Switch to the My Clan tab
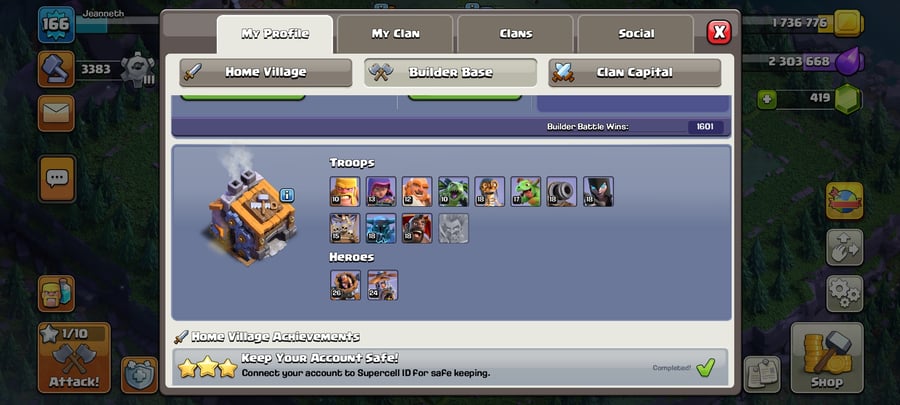Viewport: 900px width, 405px height. (395, 34)
